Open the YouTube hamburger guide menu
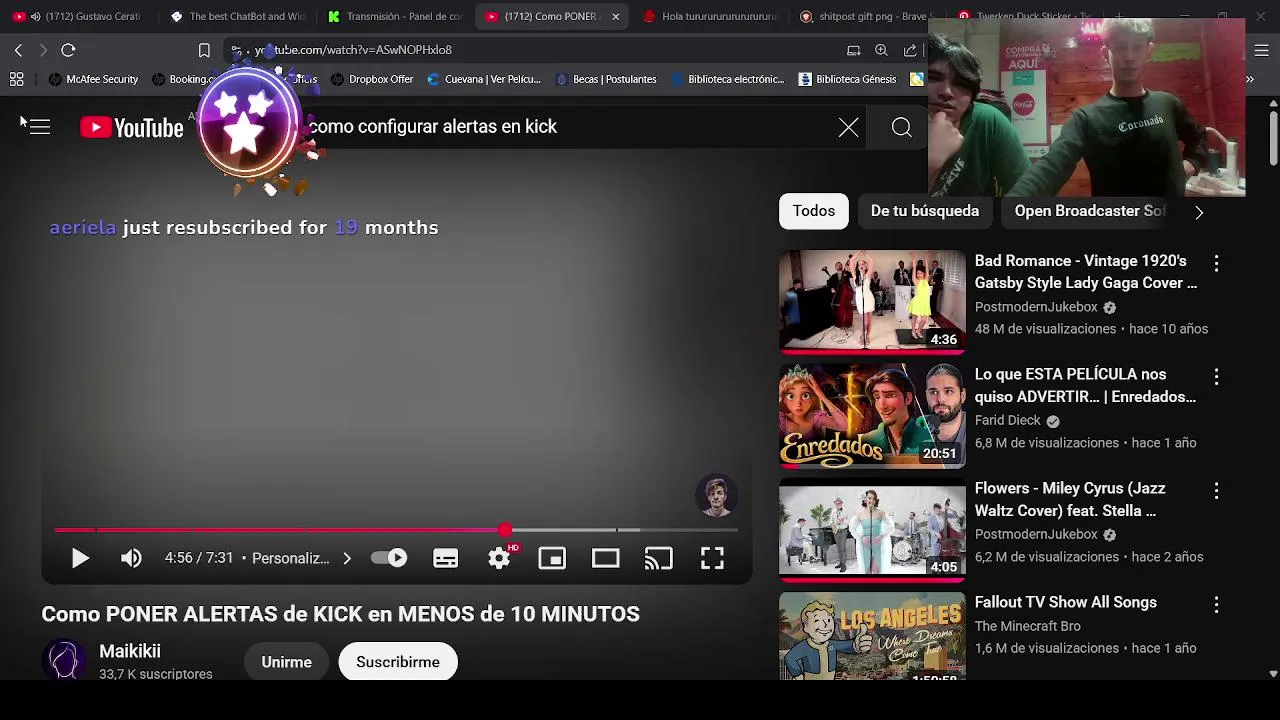The height and width of the screenshot is (720, 1280). (x=40, y=127)
